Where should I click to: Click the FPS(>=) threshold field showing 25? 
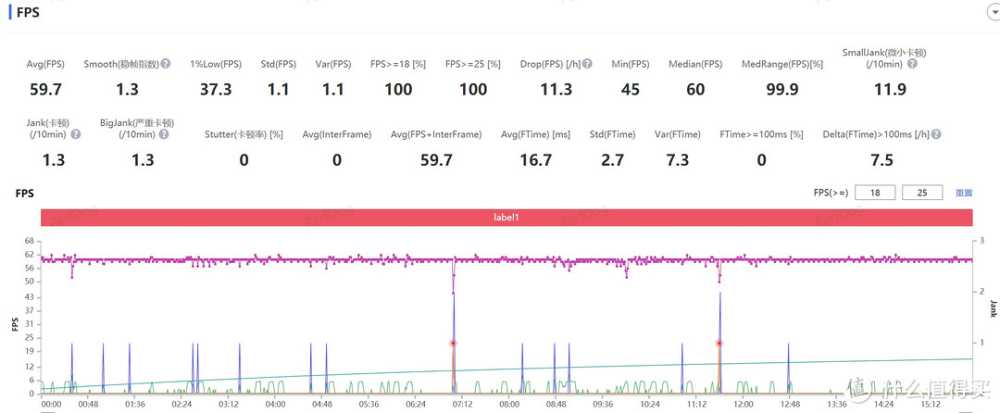click(922, 192)
